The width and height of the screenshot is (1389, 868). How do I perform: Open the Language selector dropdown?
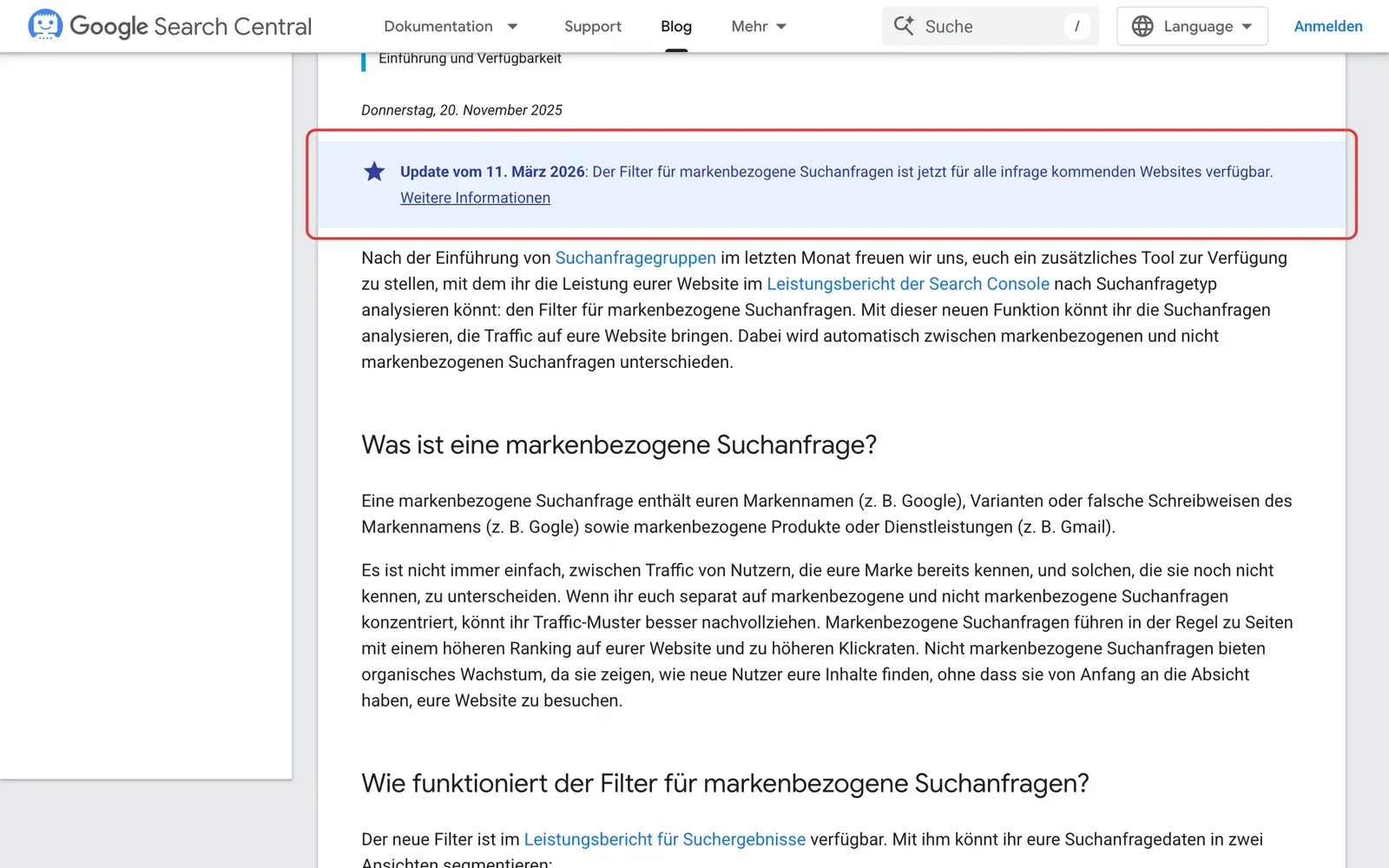[1192, 26]
